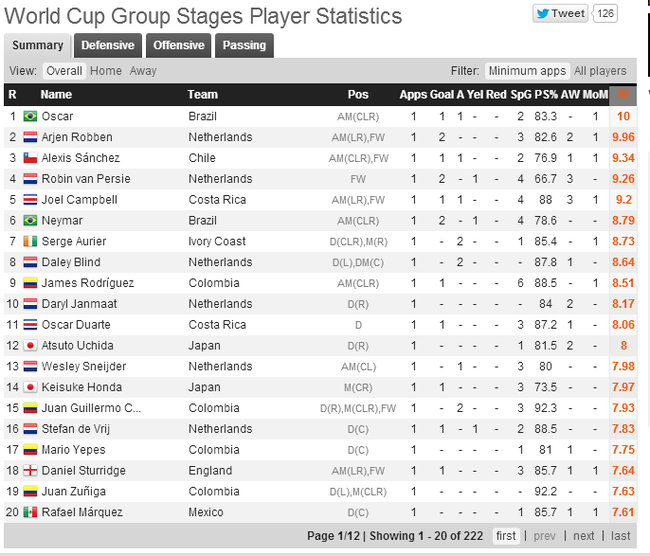Viewport: 650px width, 556px height.
Task: Click the 126 tweet count bubble
Action: [605, 14]
